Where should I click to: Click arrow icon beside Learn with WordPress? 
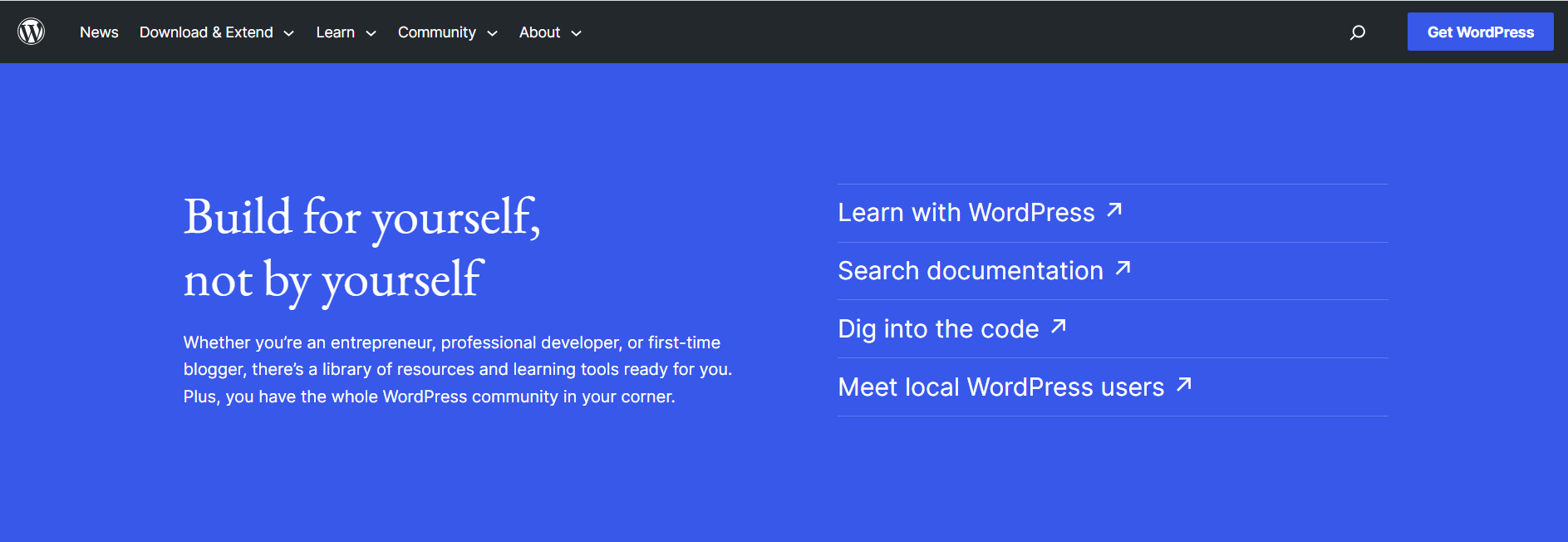click(x=1115, y=210)
